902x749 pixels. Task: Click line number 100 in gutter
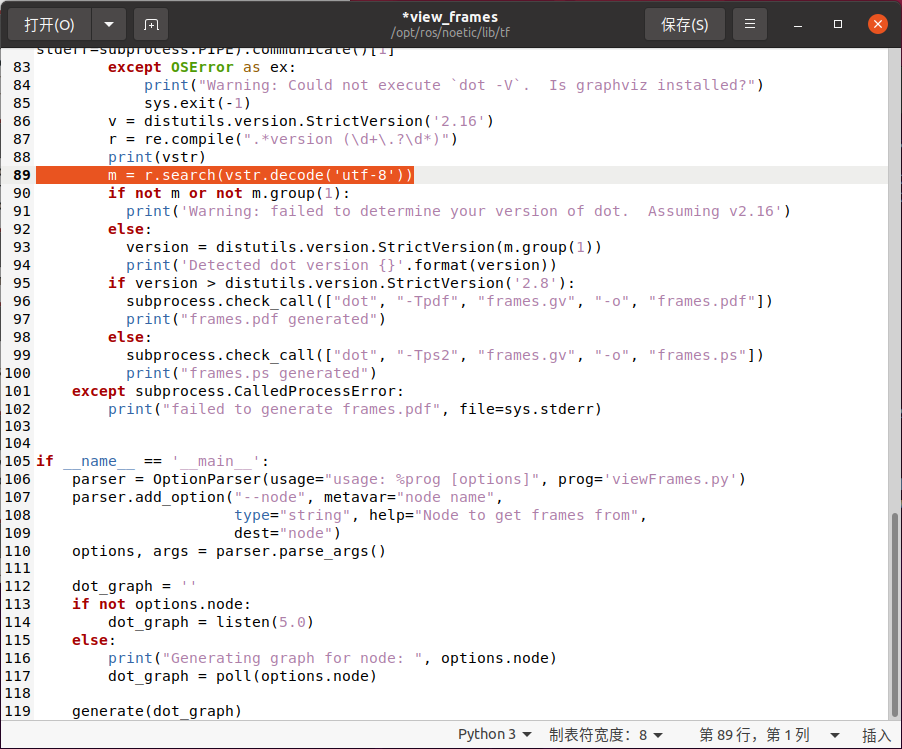click(17, 373)
